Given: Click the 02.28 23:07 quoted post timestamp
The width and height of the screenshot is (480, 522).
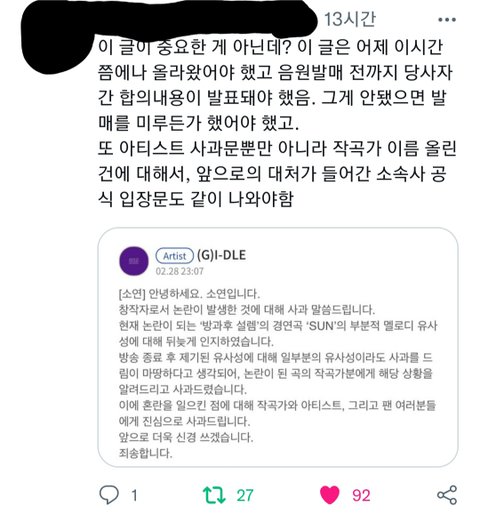Looking at the screenshot, I should (x=179, y=271).
